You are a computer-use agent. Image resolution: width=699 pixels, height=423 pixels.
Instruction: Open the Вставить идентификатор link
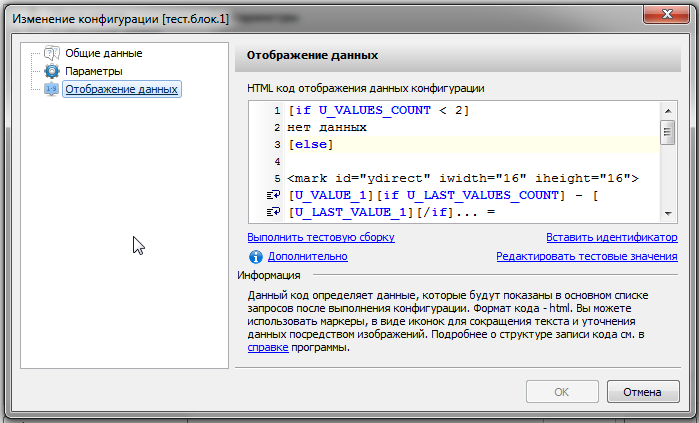pos(611,238)
